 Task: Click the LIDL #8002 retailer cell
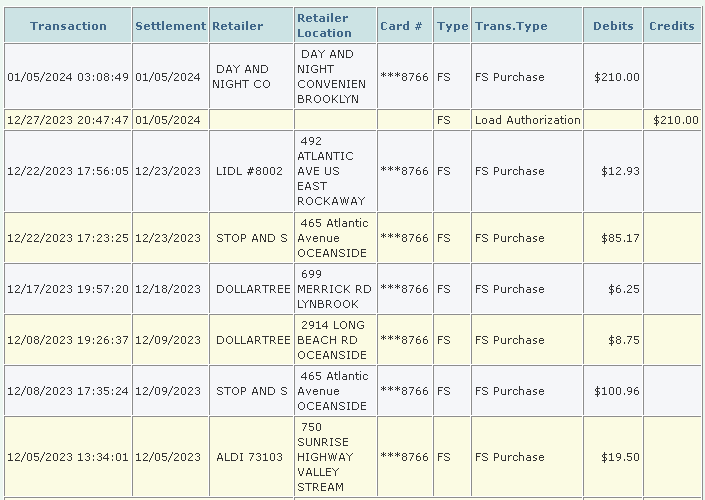coord(249,171)
